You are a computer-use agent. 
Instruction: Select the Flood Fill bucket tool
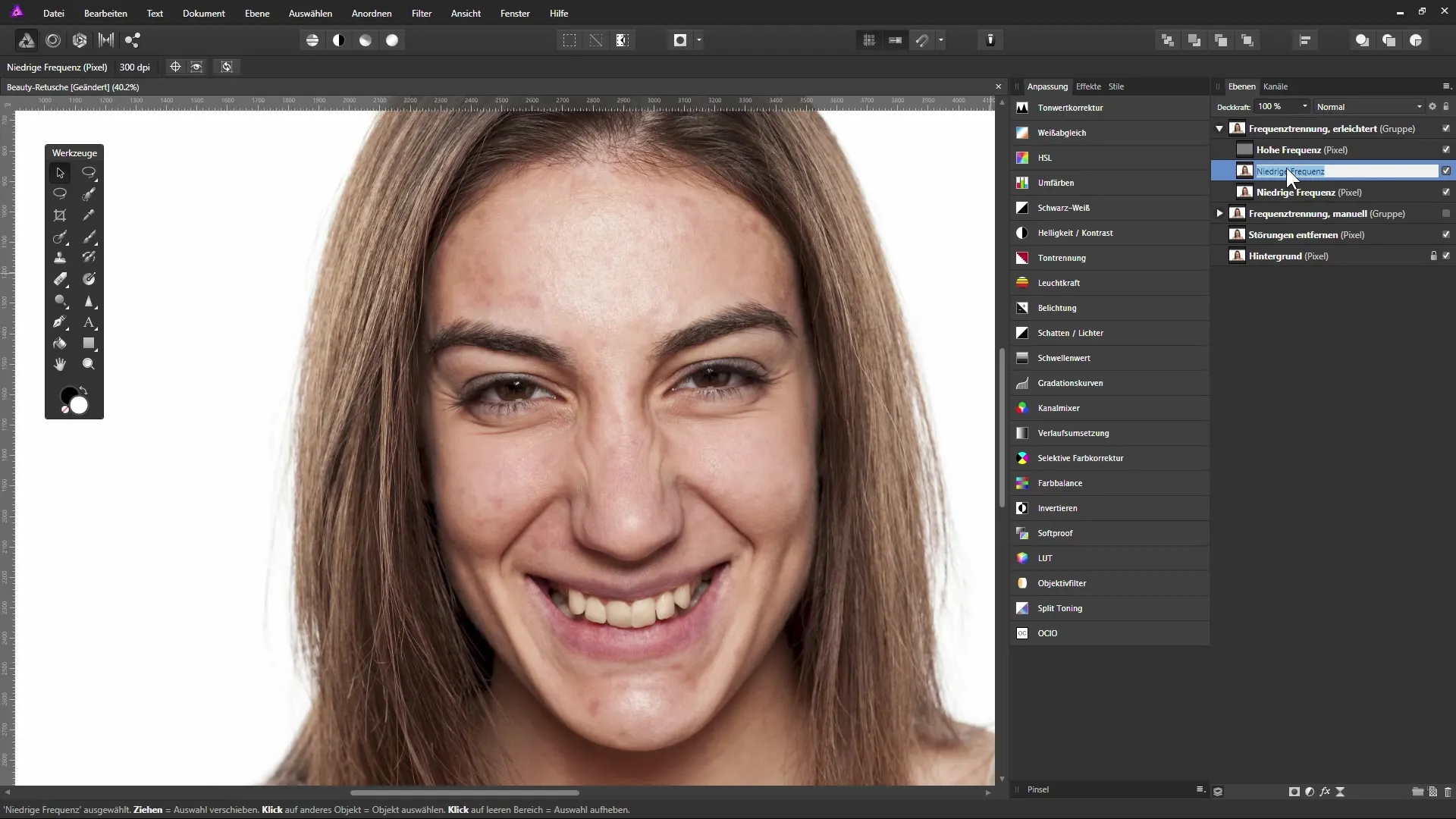pyautogui.click(x=60, y=344)
